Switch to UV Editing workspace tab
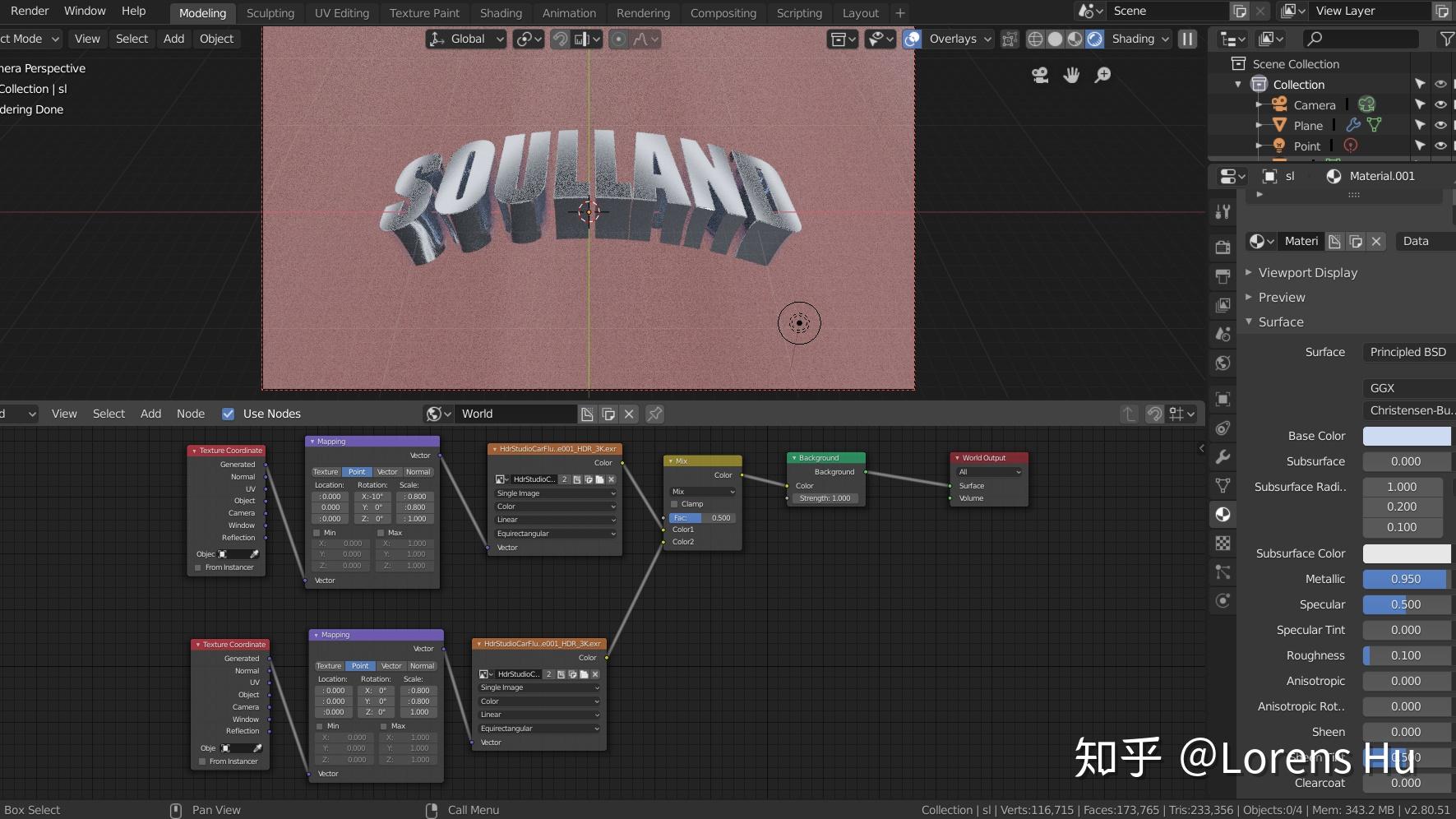1456x819 pixels. tap(341, 13)
